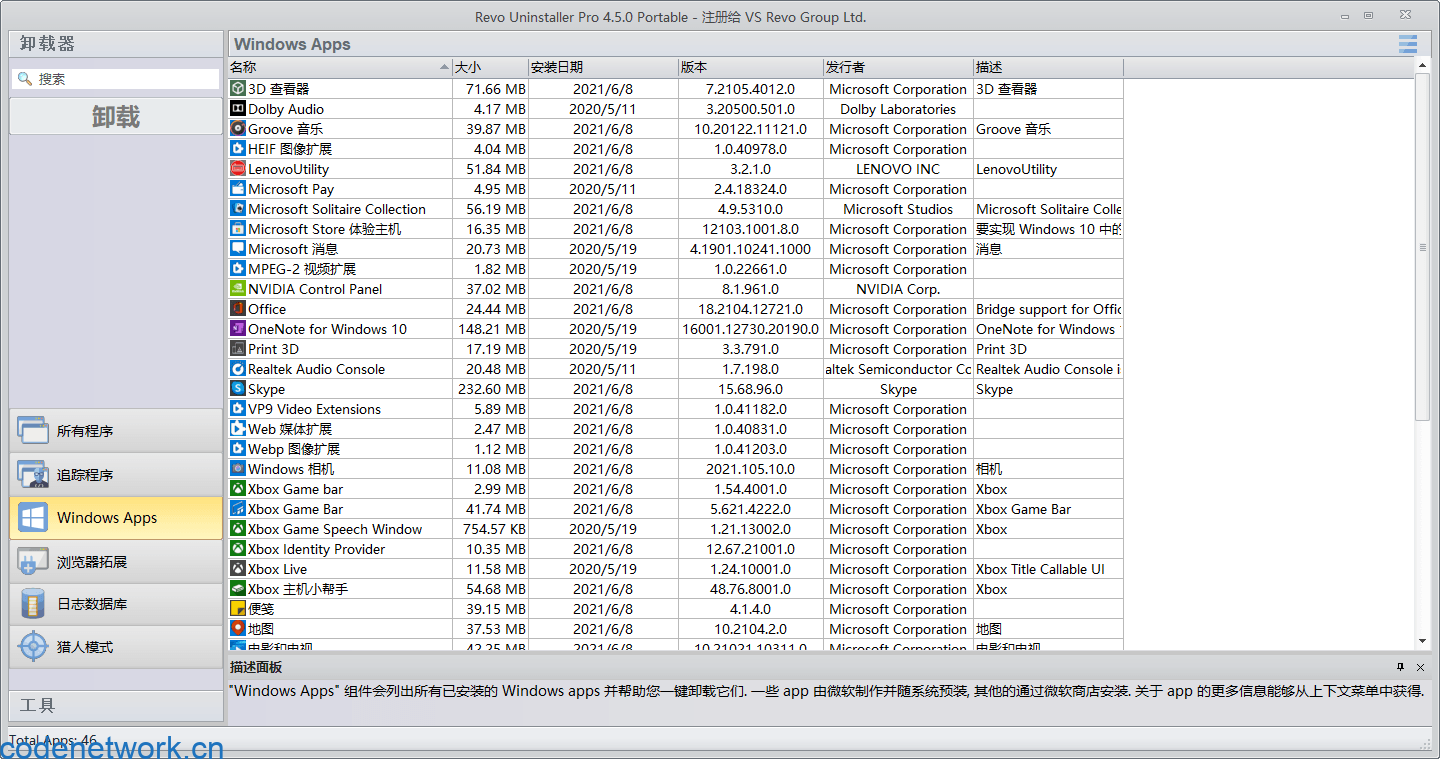1440x759 pixels.
Task: Select the Xbox Game Speech Window row
Action: click(x=676, y=529)
